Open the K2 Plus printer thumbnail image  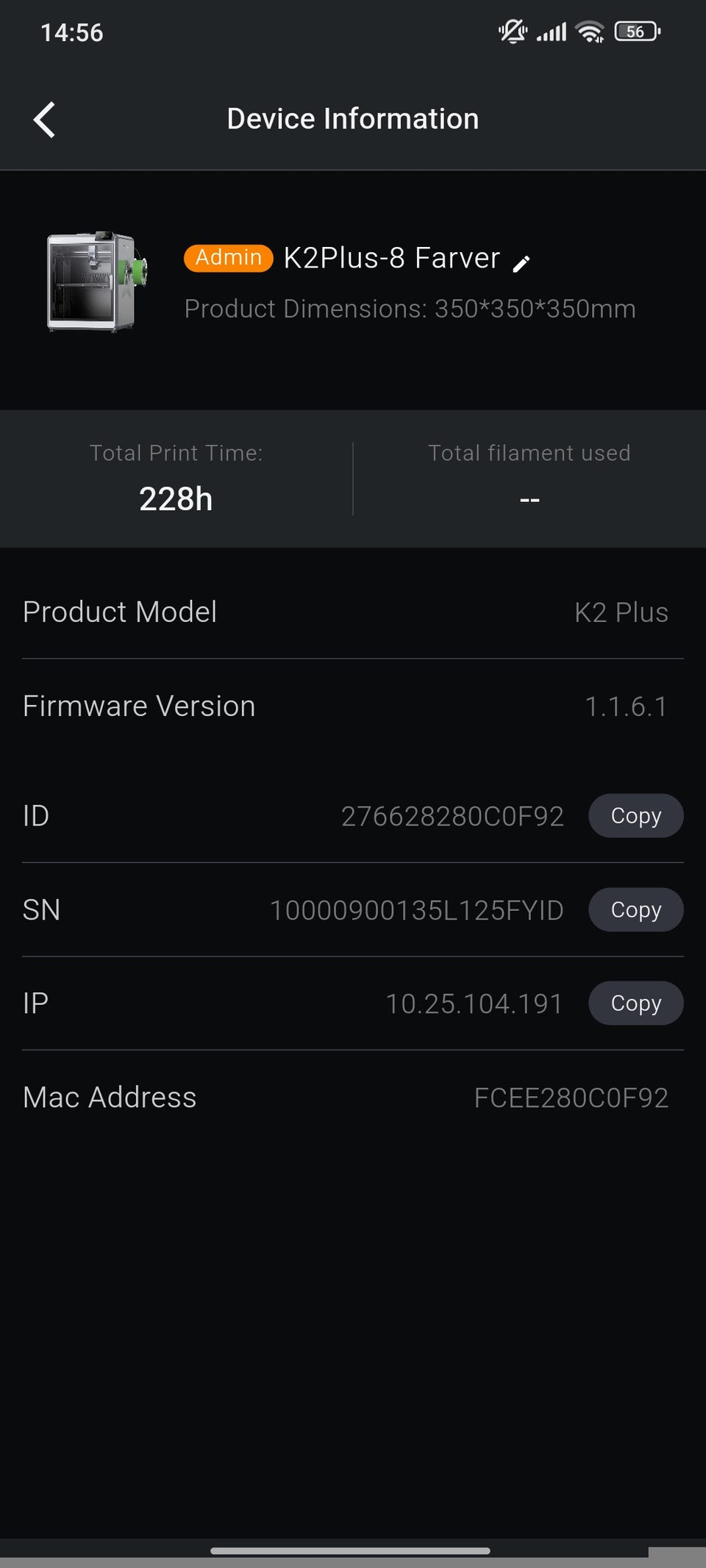click(x=96, y=282)
